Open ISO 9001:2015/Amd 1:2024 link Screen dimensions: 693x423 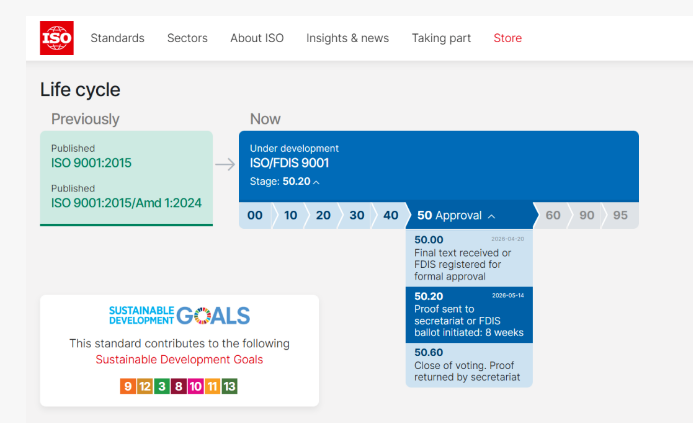coord(126,203)
